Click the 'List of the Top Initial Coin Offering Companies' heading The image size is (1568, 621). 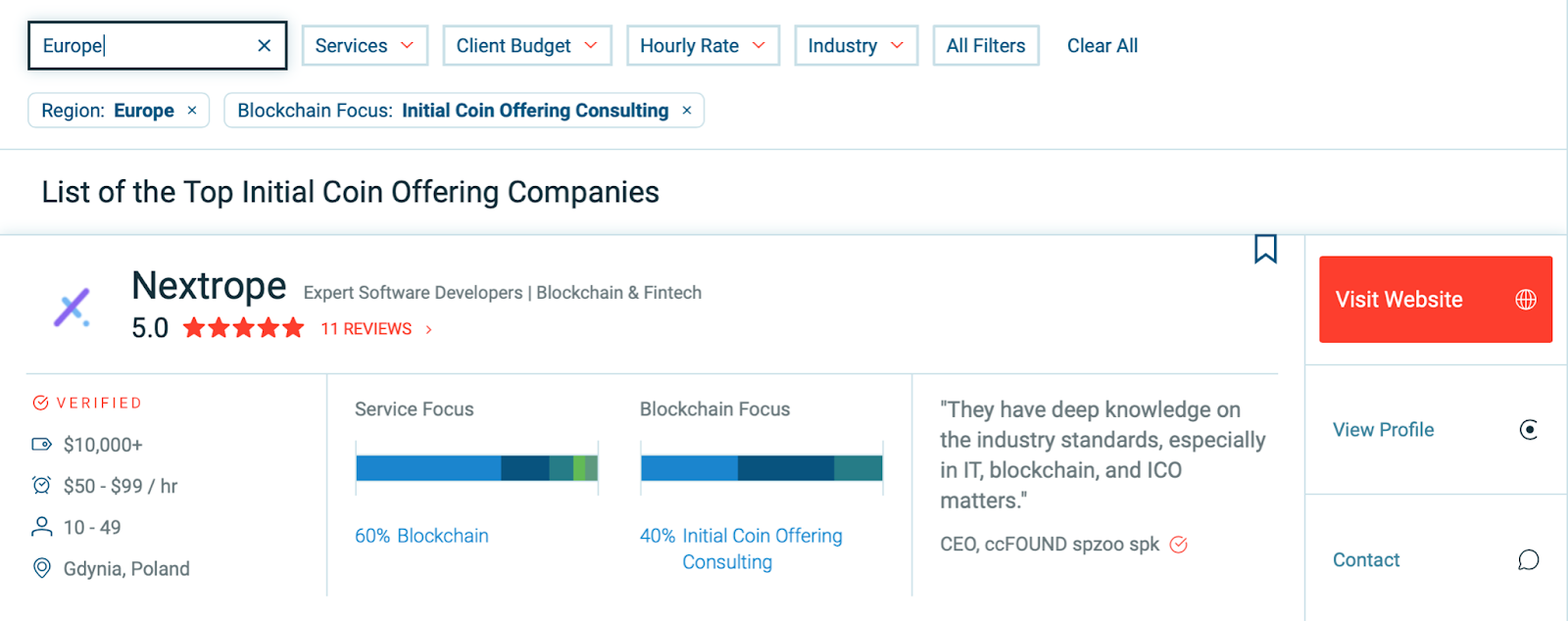point(350,192)
